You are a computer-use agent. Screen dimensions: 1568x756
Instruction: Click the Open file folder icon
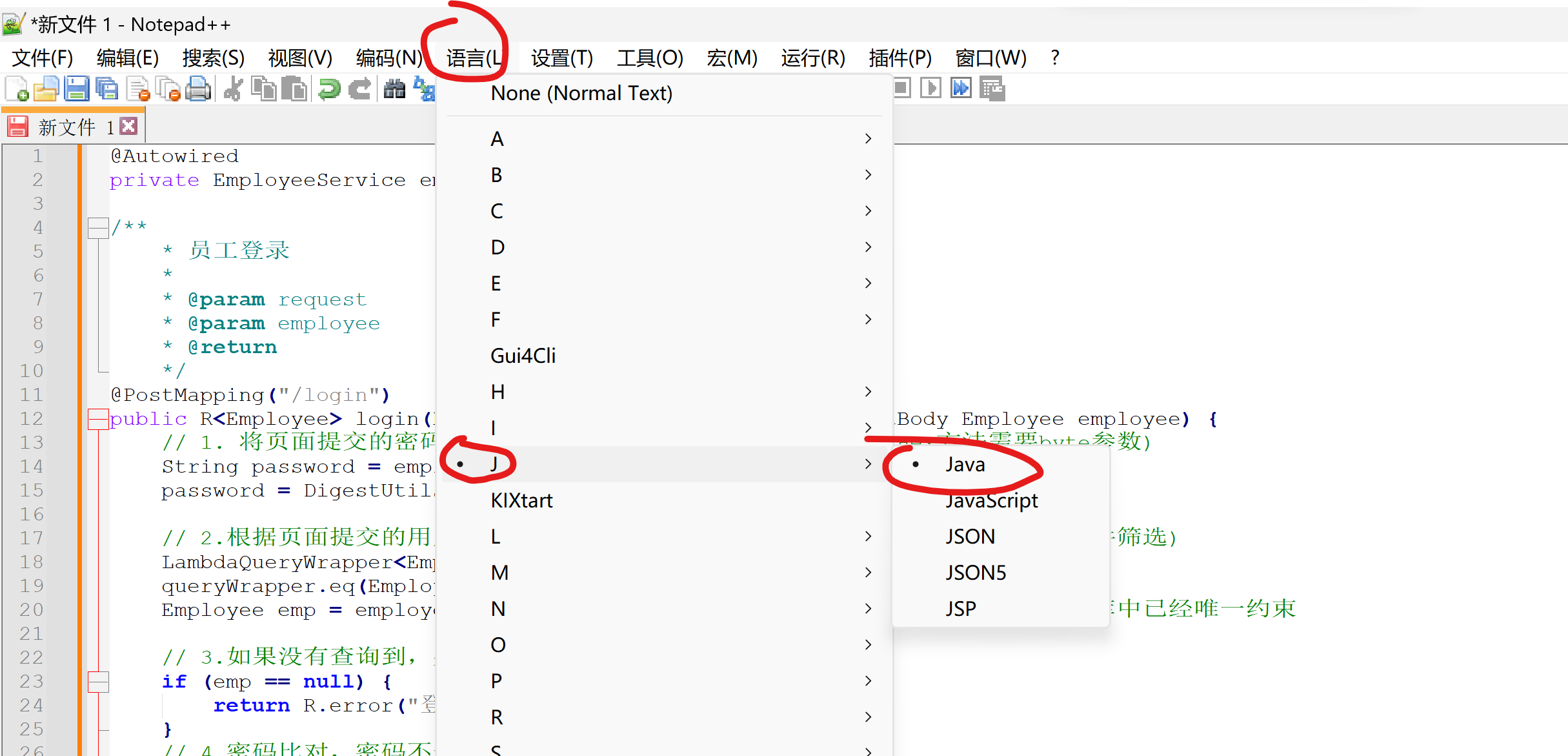click(46, 88)
